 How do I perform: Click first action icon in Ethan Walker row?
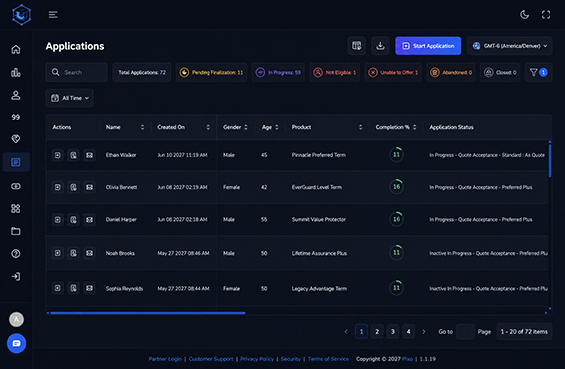(58, 155)
